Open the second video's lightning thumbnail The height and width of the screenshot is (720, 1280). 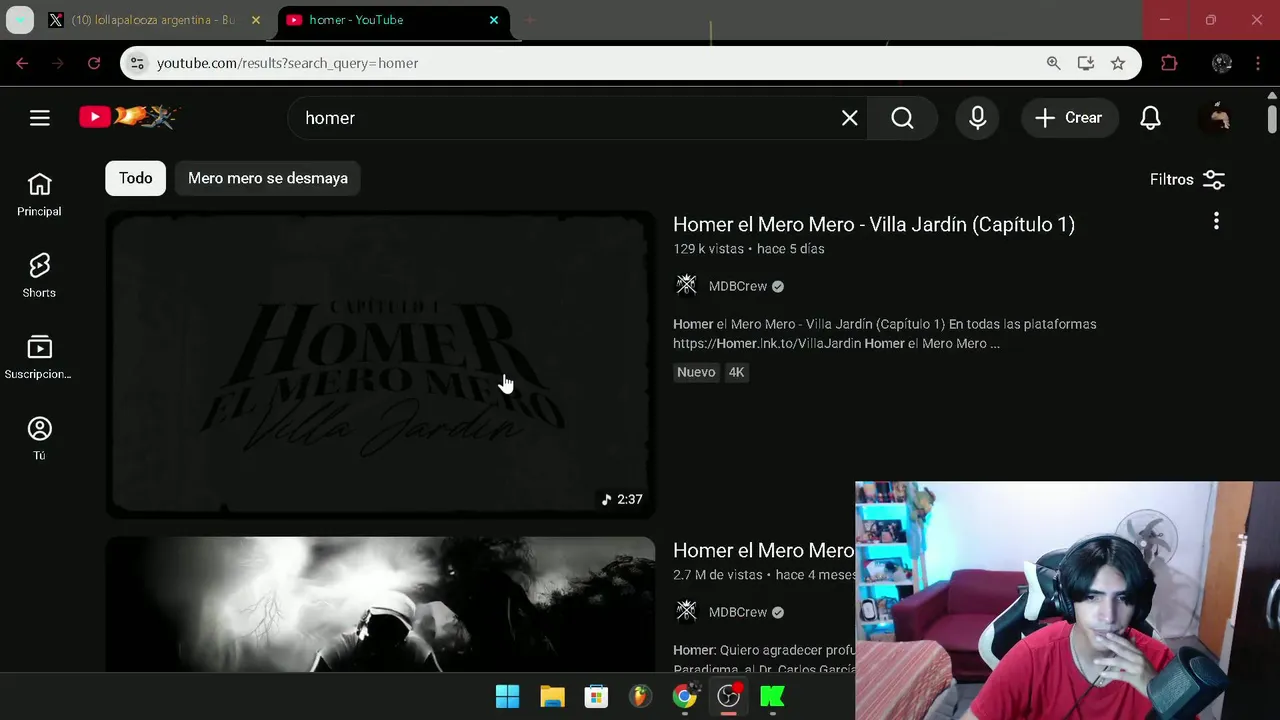coord(381,604)
